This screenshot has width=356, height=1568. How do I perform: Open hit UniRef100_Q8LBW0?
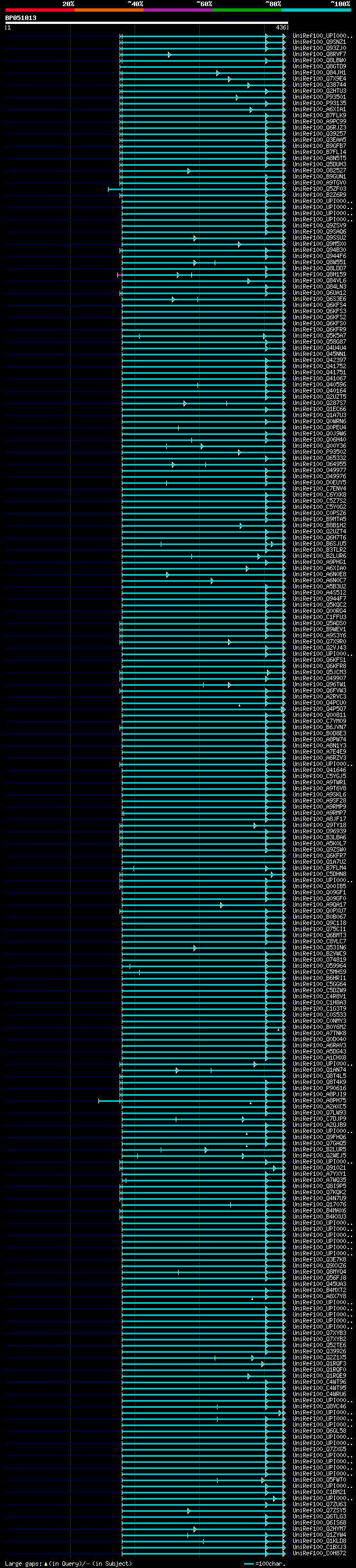pyautogui.click(x=319, y=60)
